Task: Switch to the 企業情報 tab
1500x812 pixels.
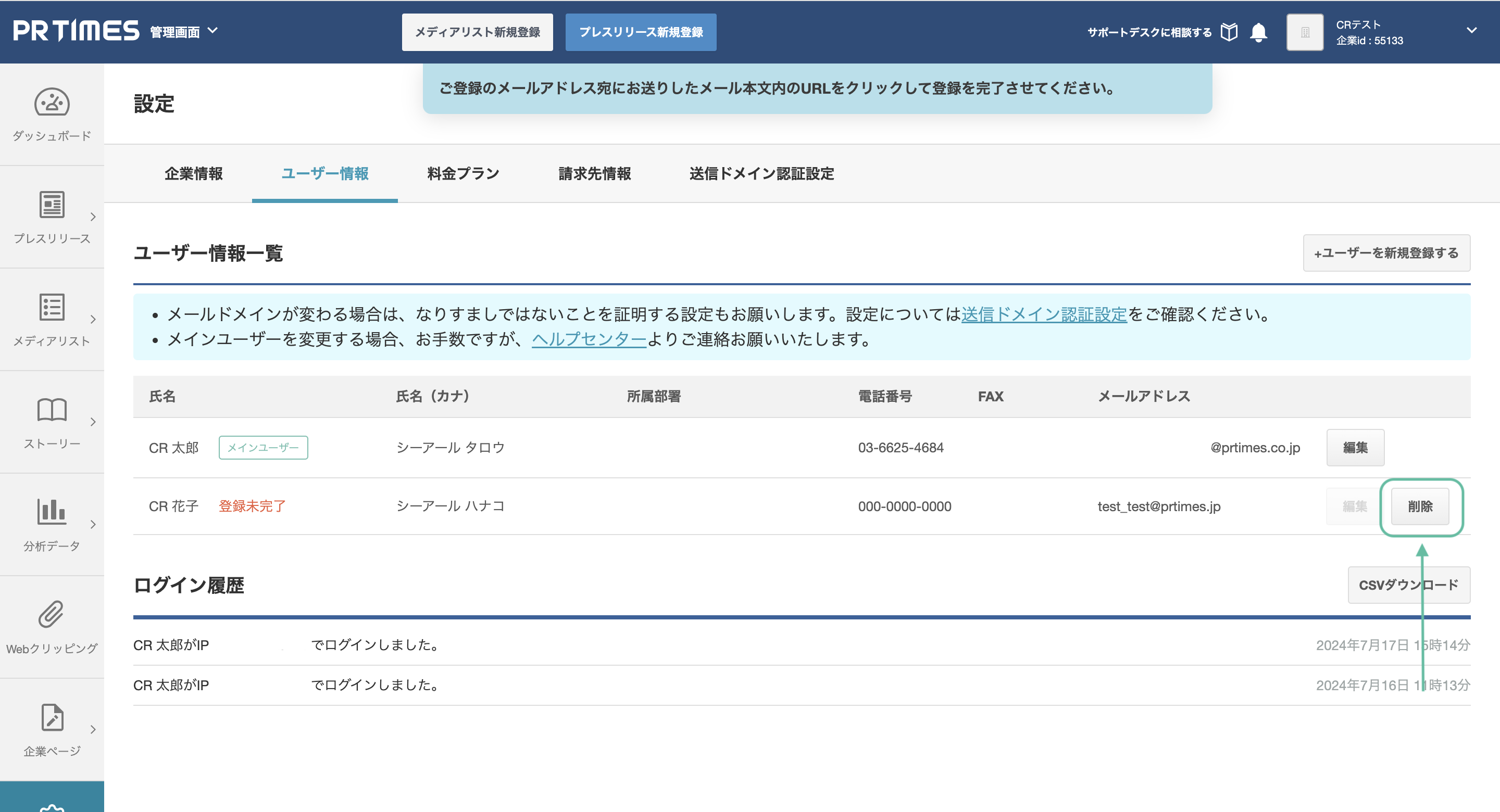Action: click(x=193, y=173)
